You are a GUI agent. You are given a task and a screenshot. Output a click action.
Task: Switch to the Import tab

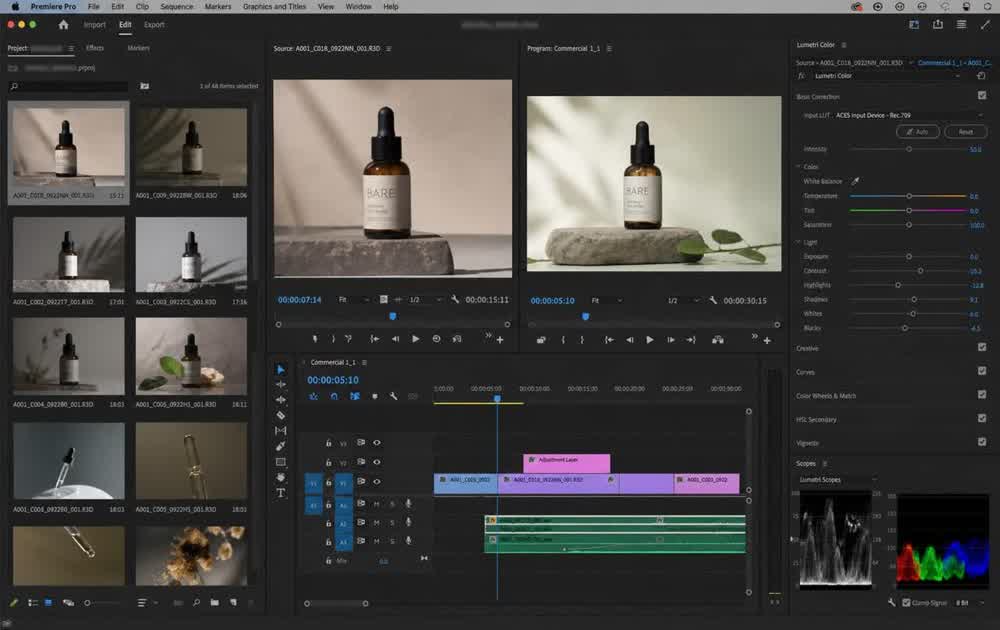(x=94, y=25)
